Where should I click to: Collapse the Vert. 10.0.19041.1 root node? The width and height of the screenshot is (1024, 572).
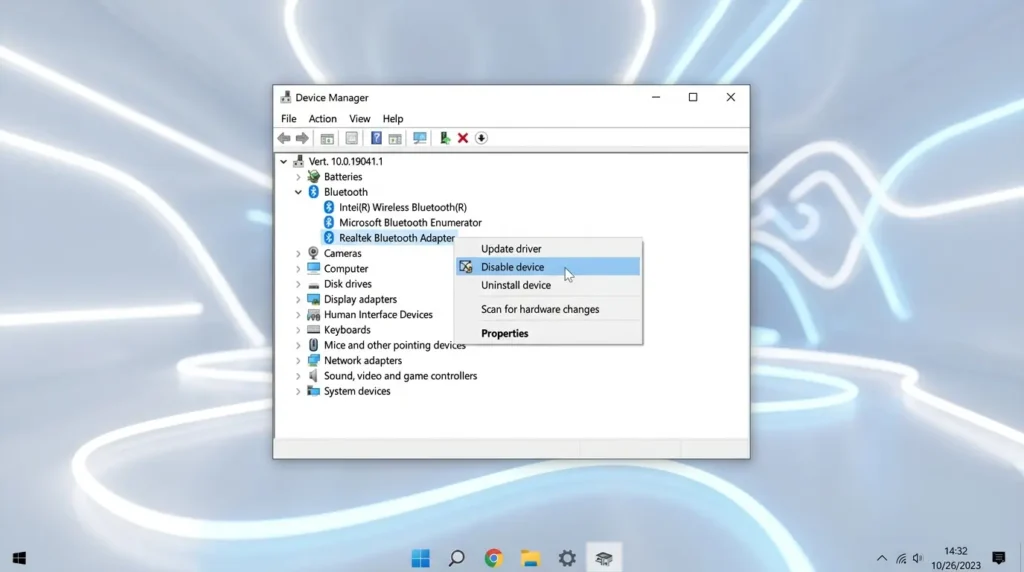tap(283, 161)
